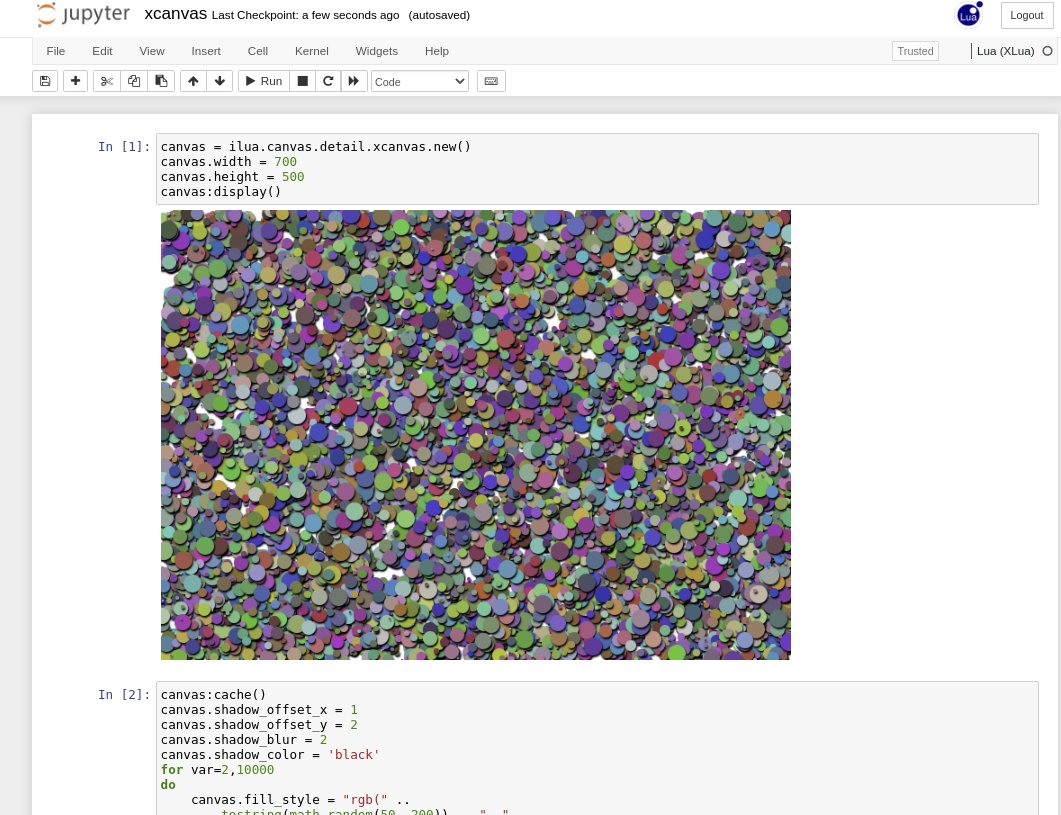
Task: Restart kernel and run all cells
Action: coord(354,81)
